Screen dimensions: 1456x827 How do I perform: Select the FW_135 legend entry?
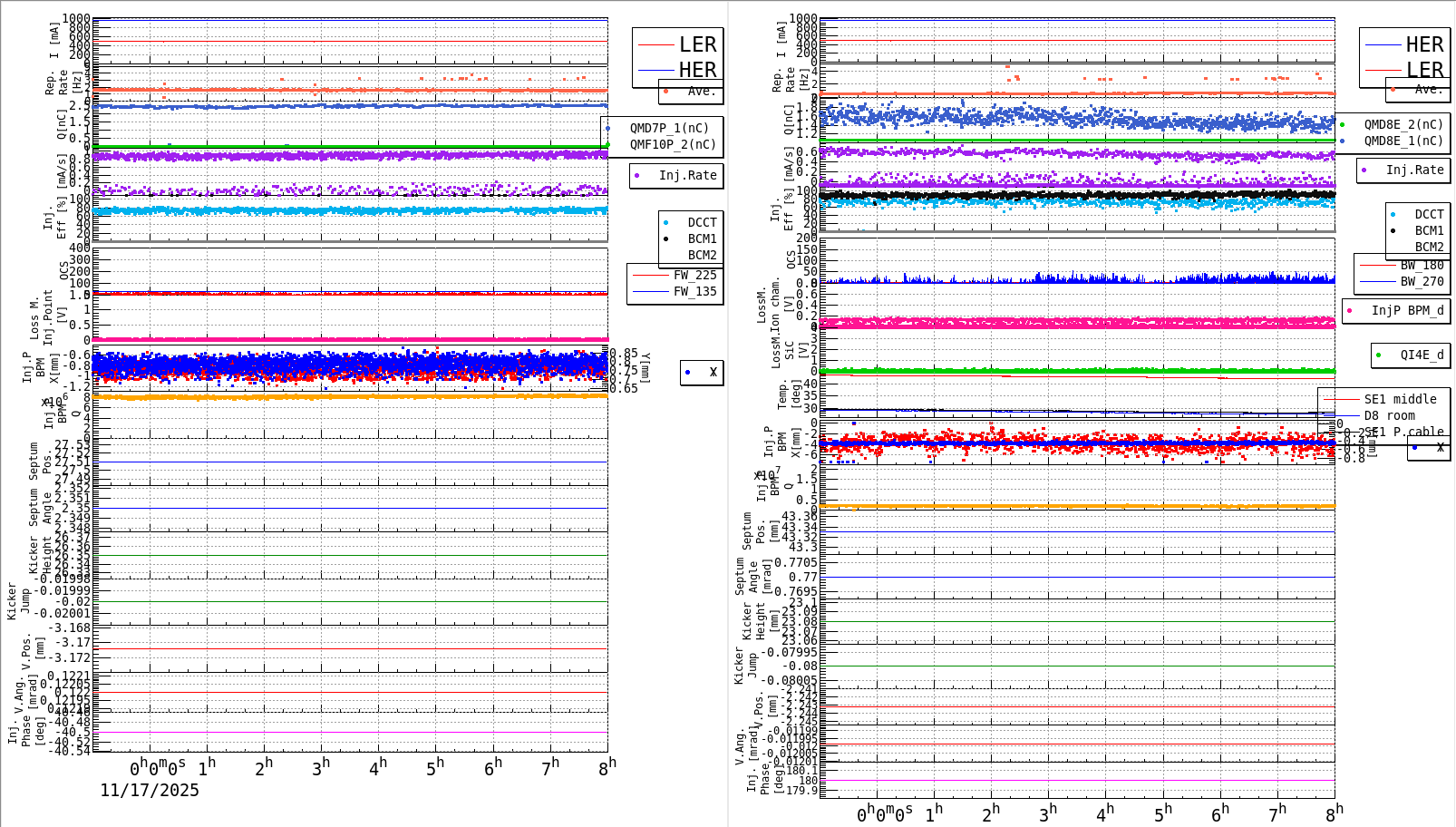[694, 291]
